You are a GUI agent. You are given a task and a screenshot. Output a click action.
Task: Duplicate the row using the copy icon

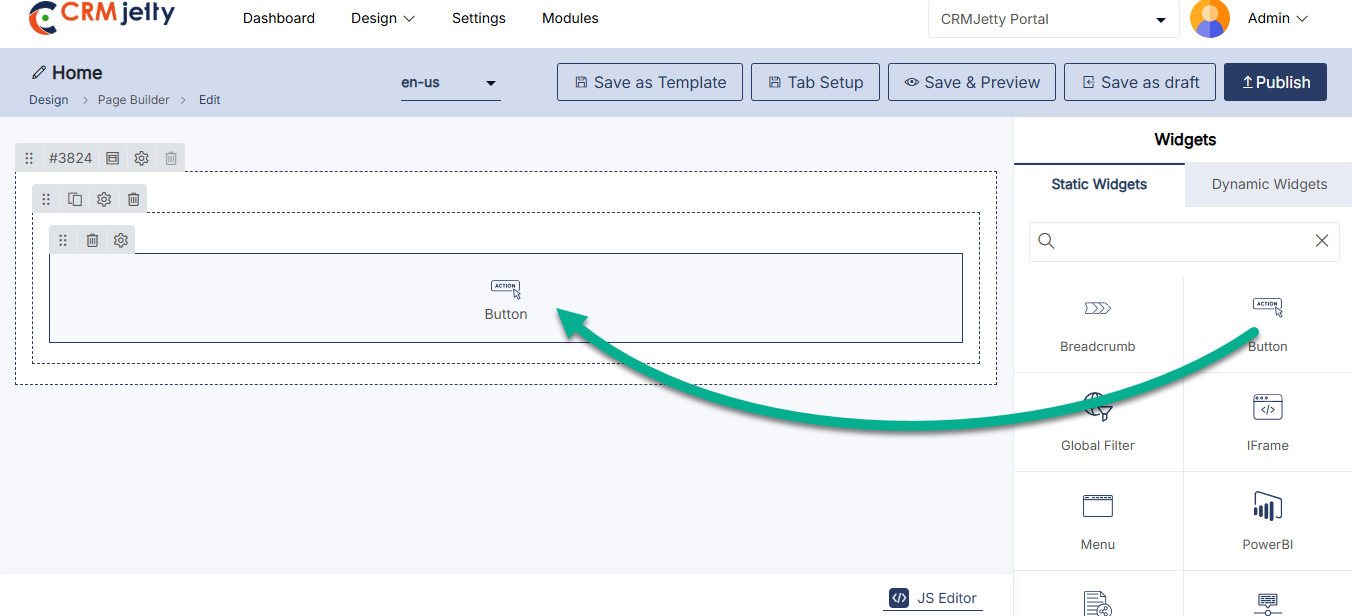(x=75, y=199)
